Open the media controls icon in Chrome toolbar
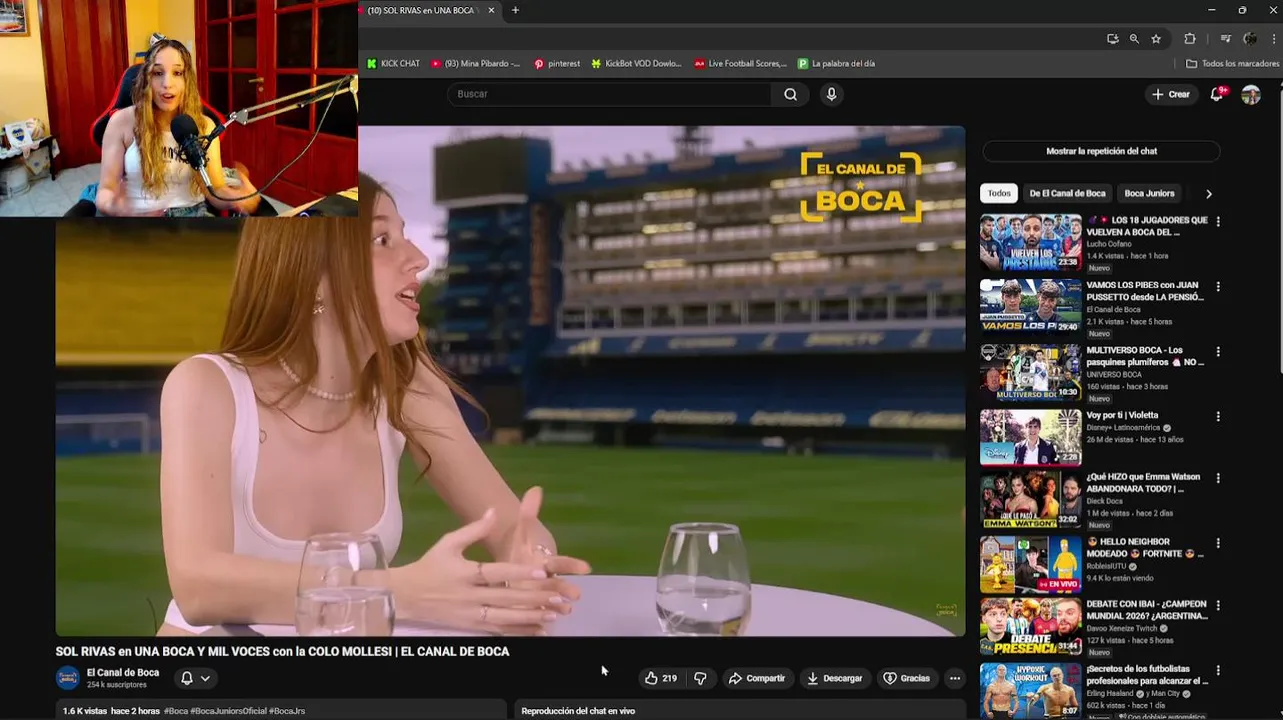This screenshot has height=720, width=1283. pyautogui.click(x=1226, y=38)
